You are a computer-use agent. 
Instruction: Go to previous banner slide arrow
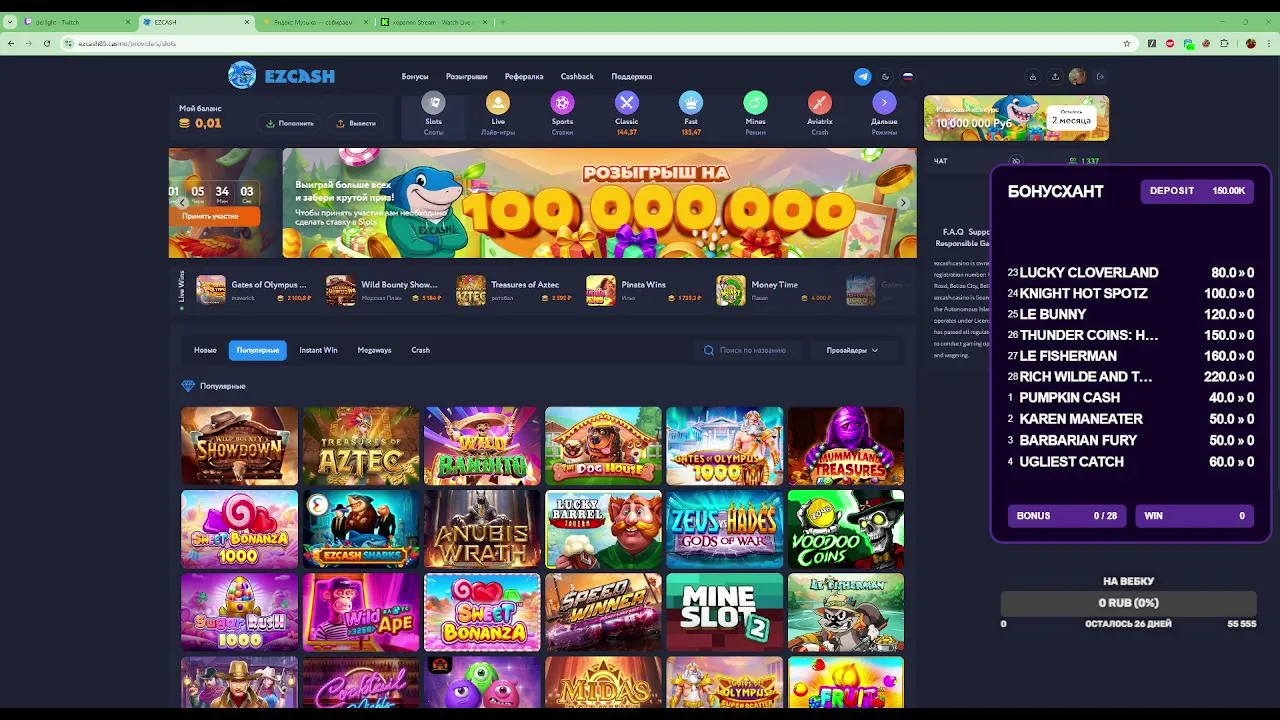pyautogui.click(x=182, y=203)
